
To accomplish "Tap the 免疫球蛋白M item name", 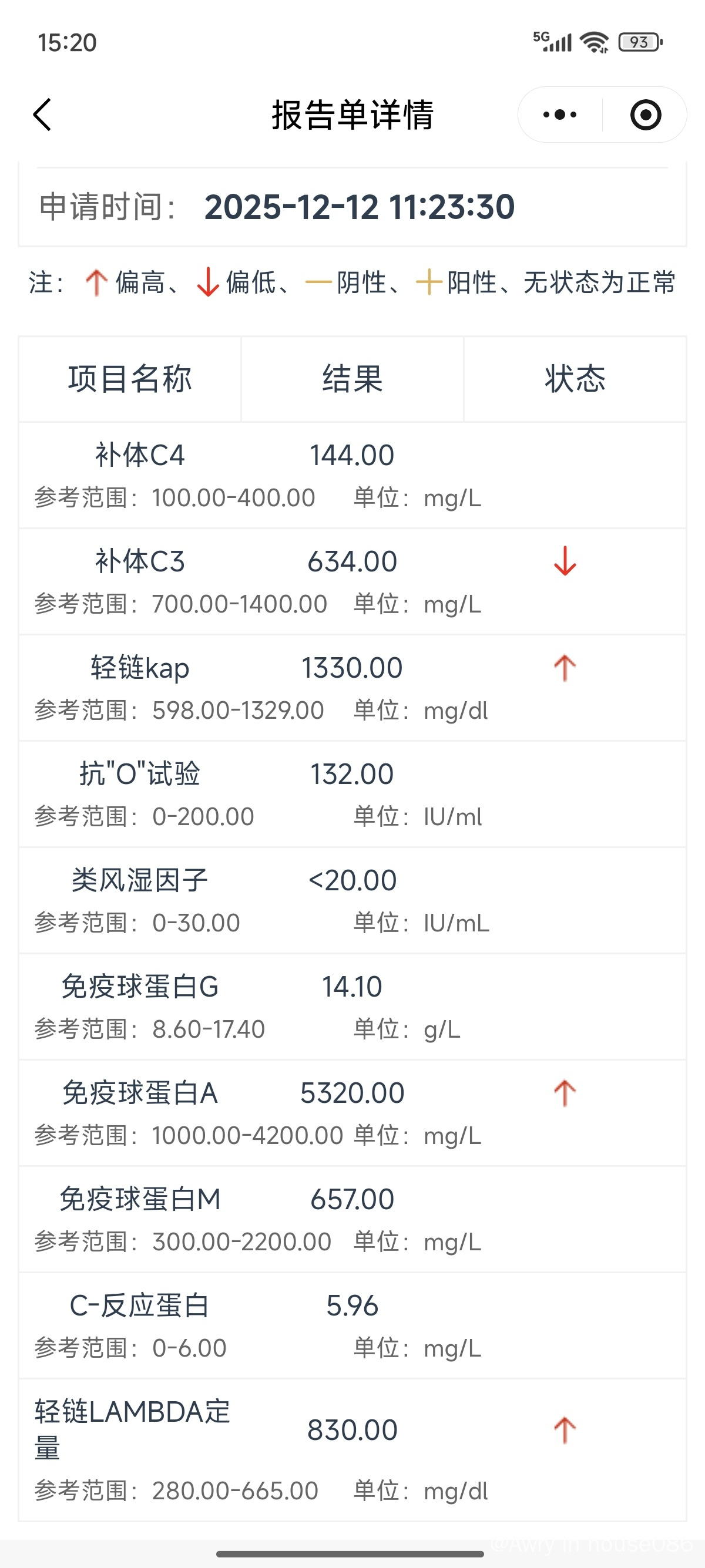I will pyautogui.click(x=139, y=1200).
